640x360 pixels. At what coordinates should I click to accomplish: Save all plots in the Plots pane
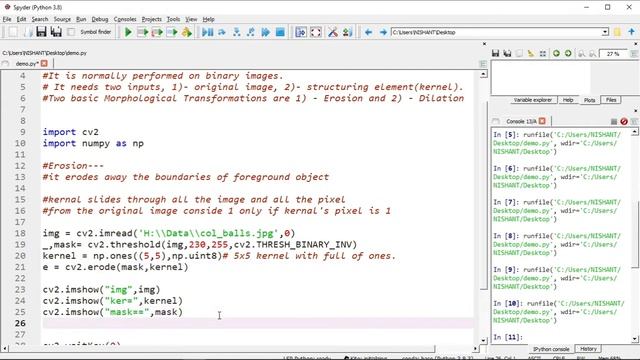pos(507,53)
